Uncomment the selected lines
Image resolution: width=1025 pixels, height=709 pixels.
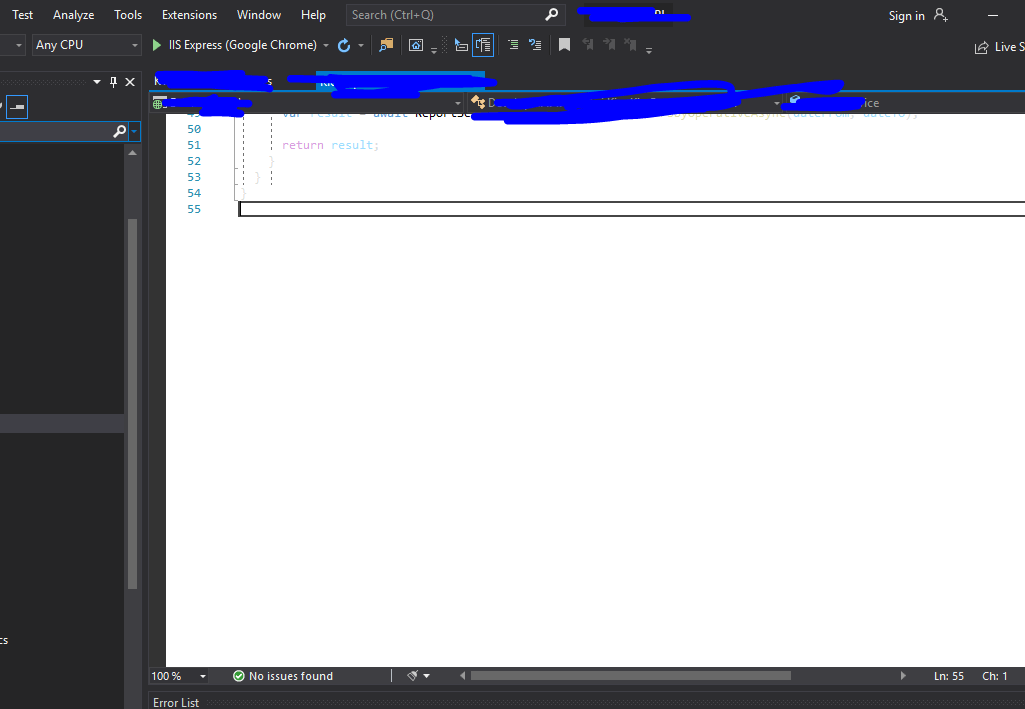click(x=534, y=45)
